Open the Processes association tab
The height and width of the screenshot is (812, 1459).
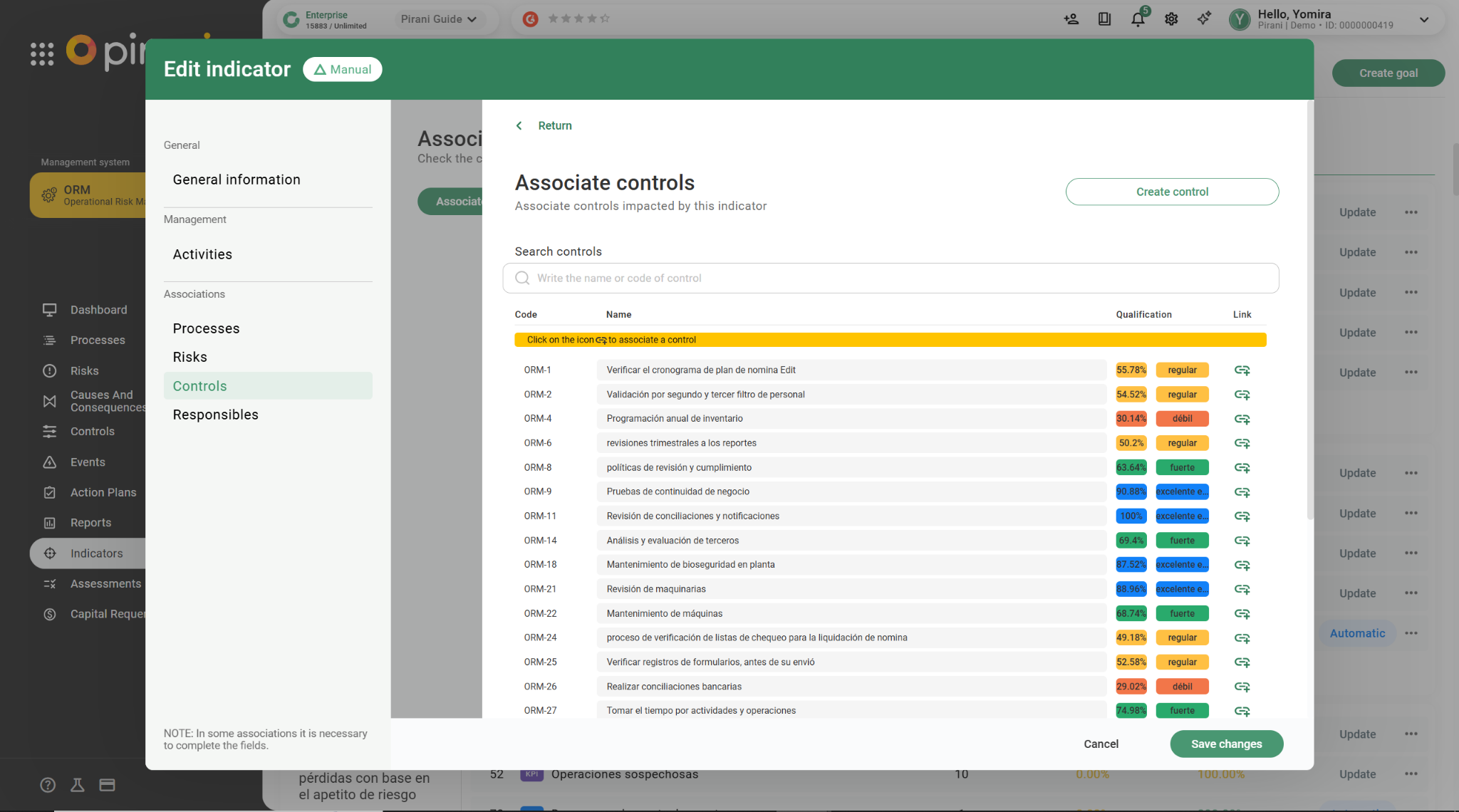click(x=206, y=328)
